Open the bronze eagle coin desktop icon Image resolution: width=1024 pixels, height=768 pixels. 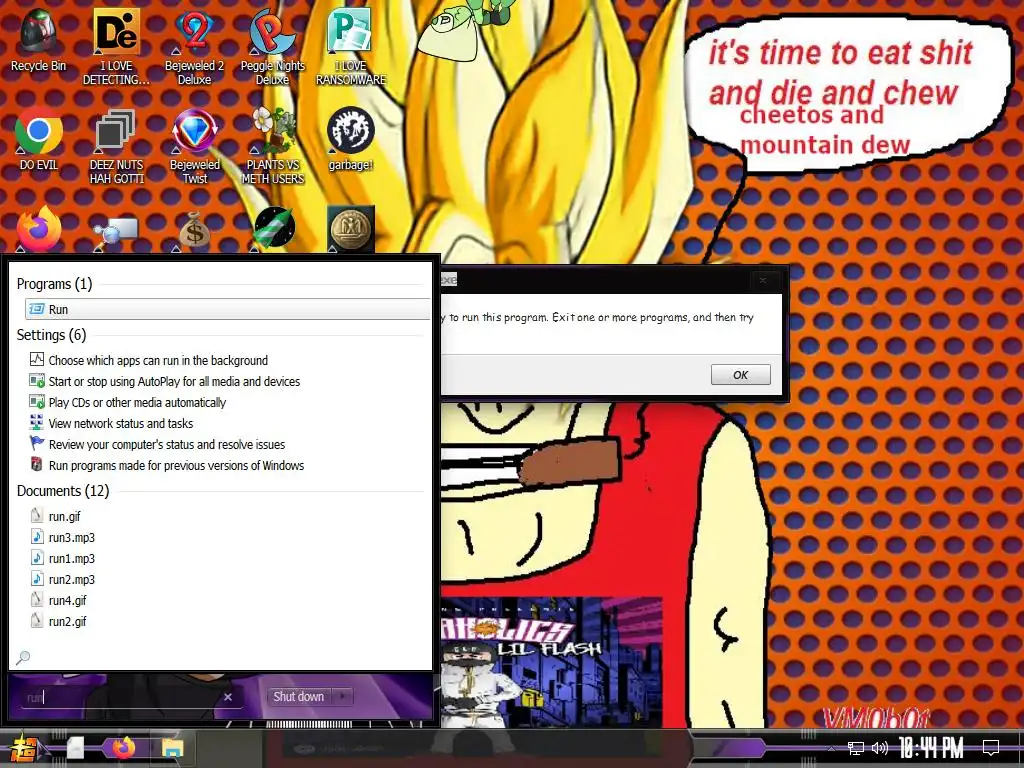(351, 229)
